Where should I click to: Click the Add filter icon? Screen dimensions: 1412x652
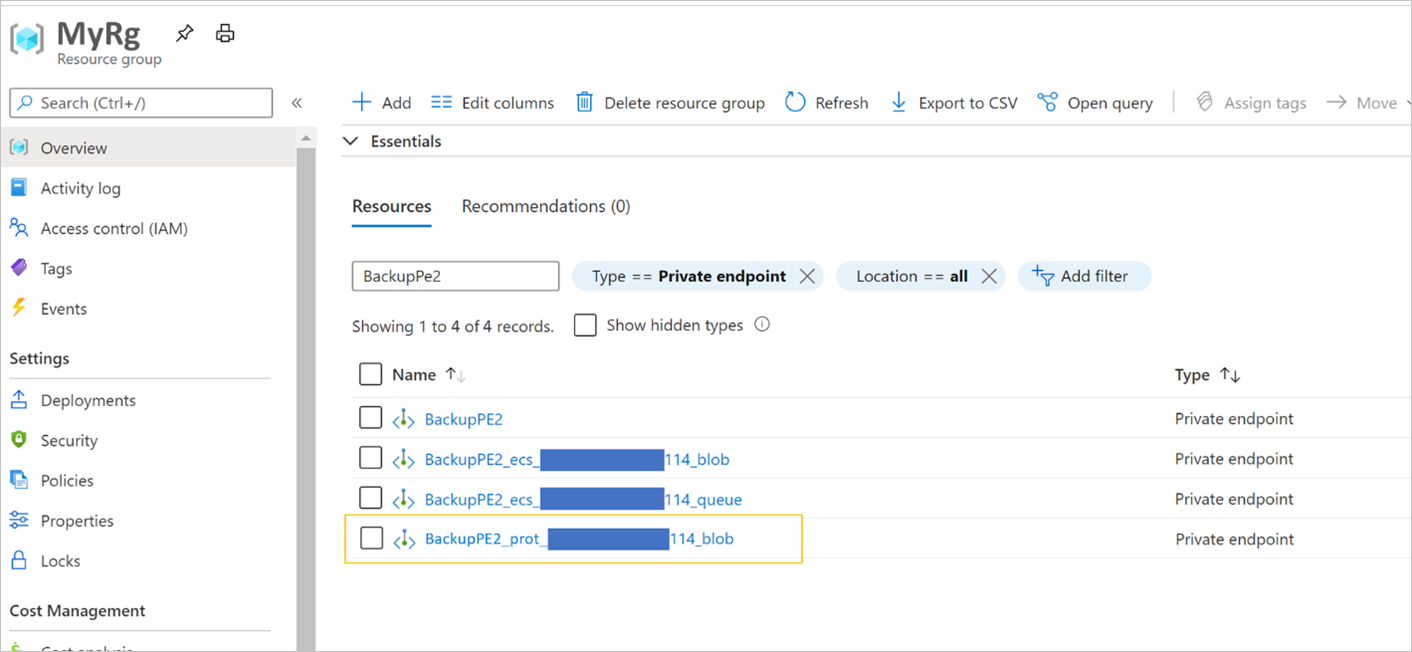tap(1042, 276)
